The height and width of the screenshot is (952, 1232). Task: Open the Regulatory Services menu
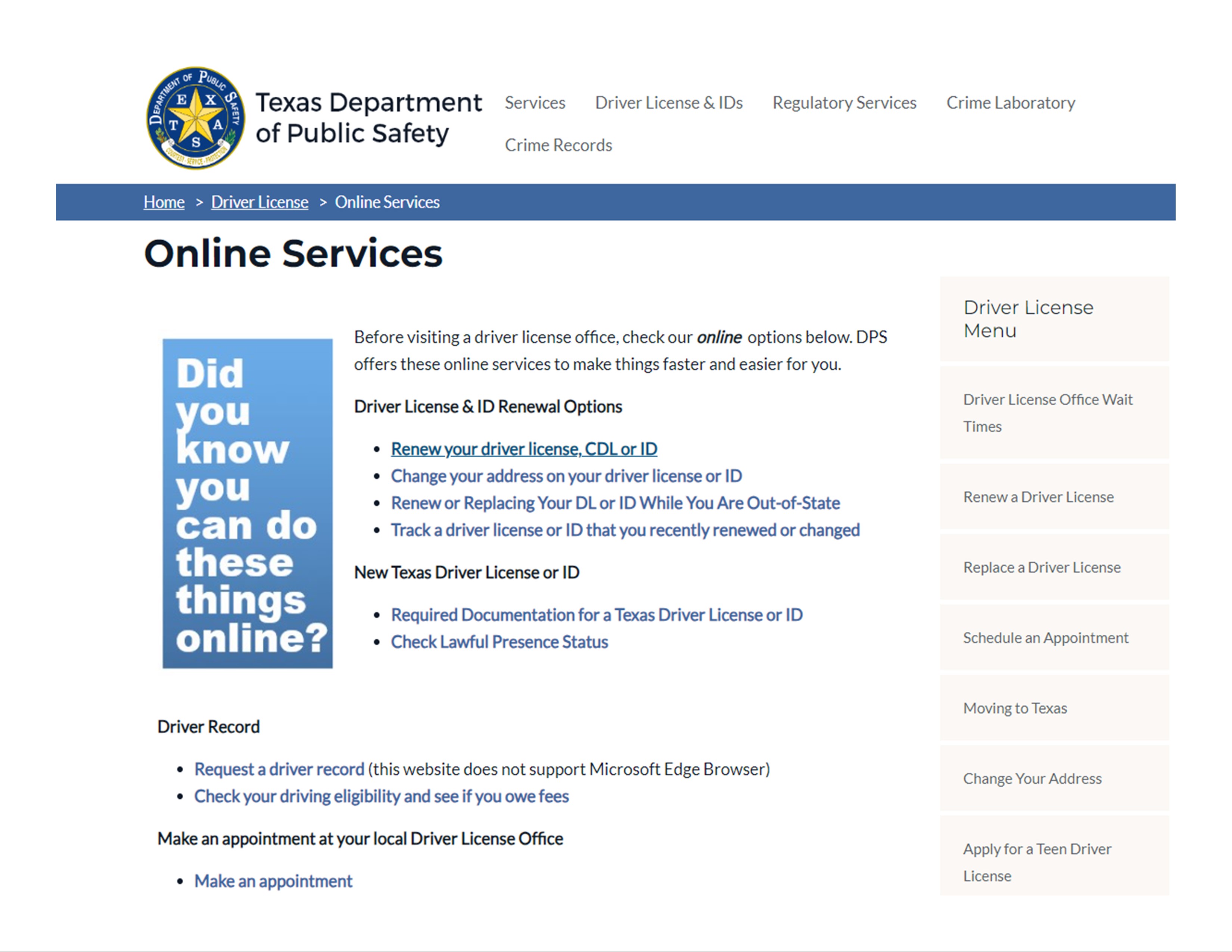click(844, 103)
